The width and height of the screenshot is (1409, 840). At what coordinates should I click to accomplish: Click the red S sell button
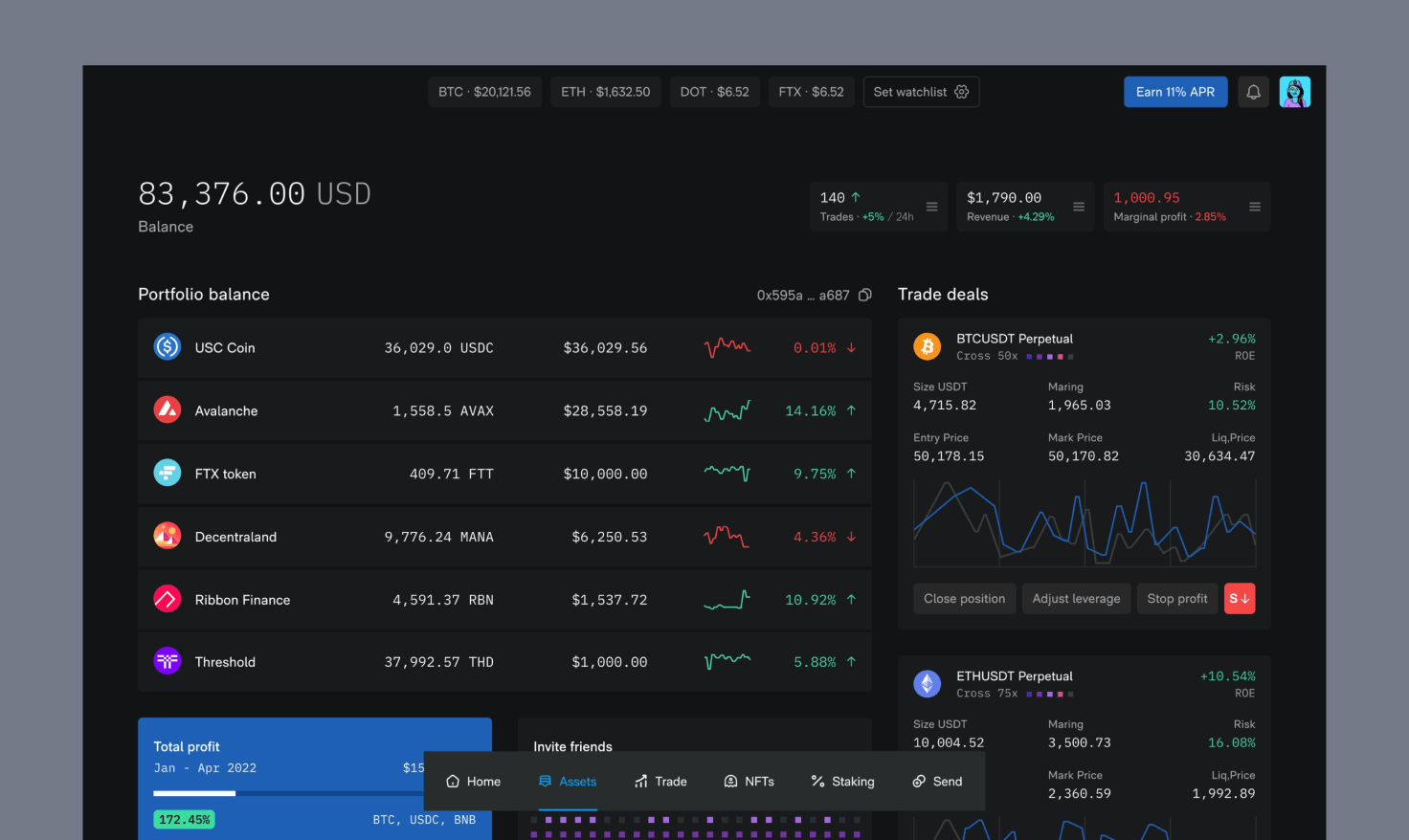point(1239,599)
